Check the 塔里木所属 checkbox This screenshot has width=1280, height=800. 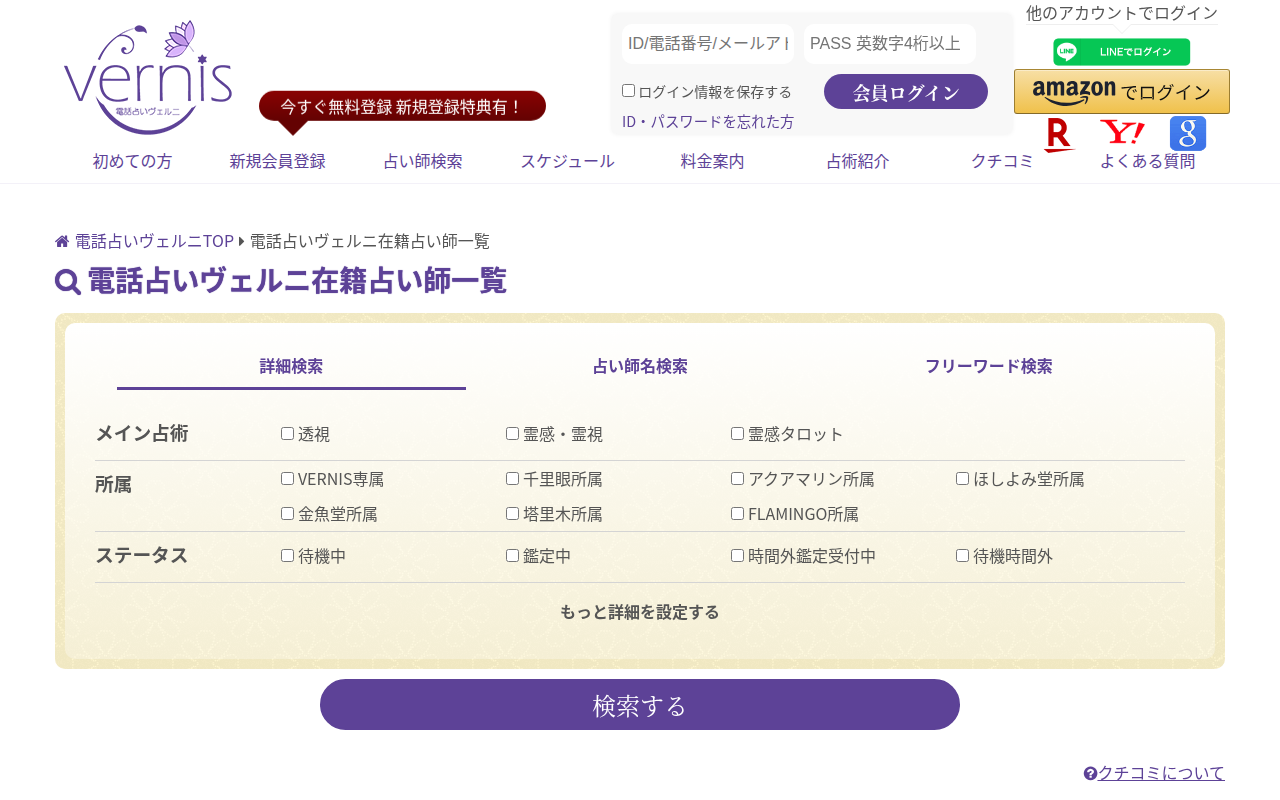pyautogui.click(x=512, y=513)
